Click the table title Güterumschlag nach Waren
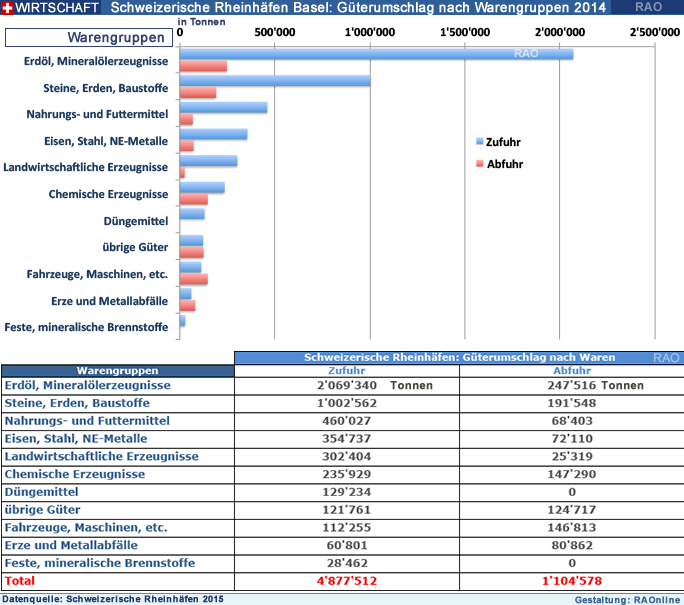684x605 pixels. coord(458,357)
